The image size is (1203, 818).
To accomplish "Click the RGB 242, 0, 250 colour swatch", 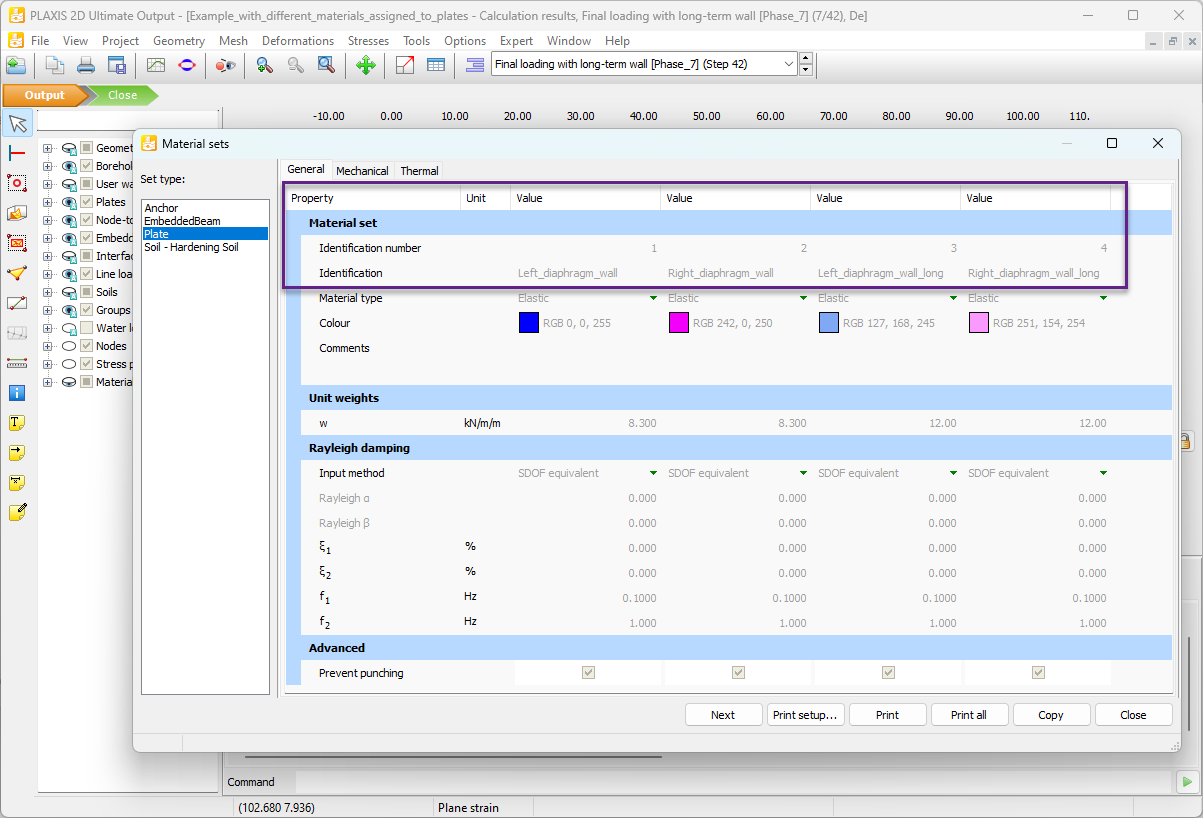I will (679, 323).
